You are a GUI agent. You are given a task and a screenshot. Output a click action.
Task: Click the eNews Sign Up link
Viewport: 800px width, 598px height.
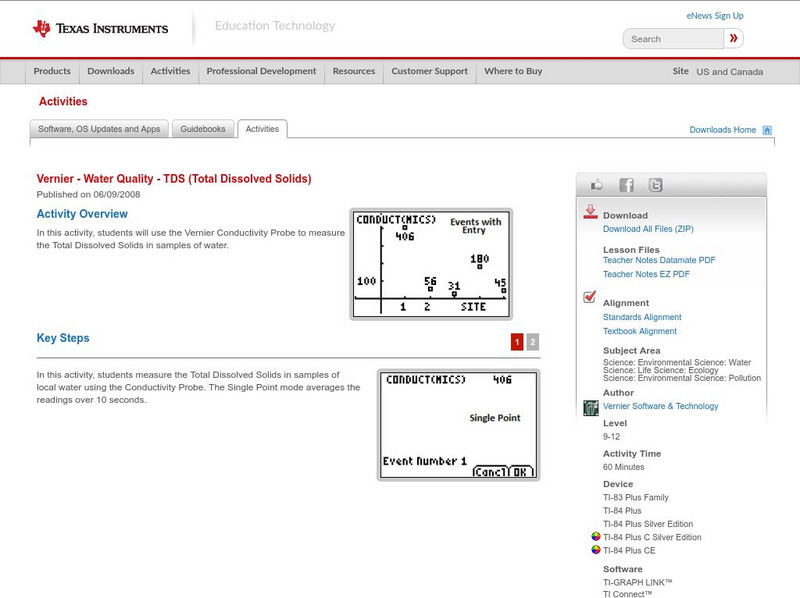pyautogui.click(x=714, y=15)
